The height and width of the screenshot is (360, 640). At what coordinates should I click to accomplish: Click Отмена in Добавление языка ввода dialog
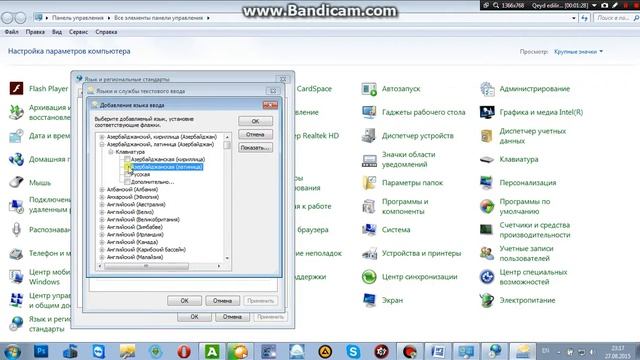tap(256, 134)
